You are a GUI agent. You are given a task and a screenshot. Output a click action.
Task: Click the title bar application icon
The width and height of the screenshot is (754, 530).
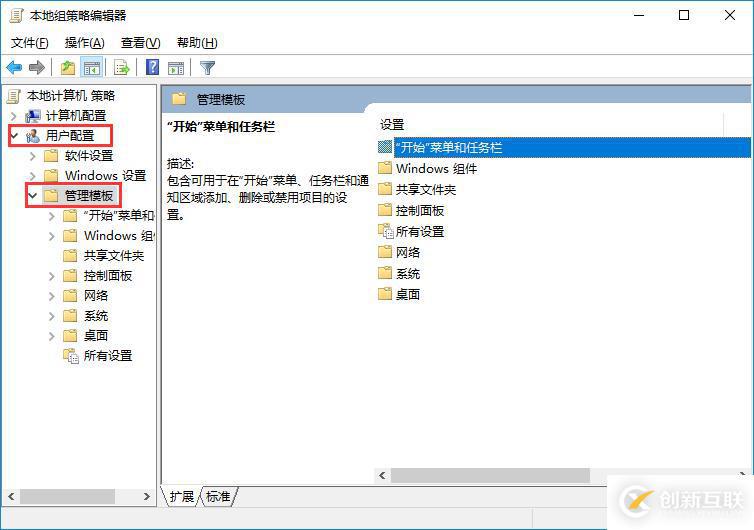[16, 16]
